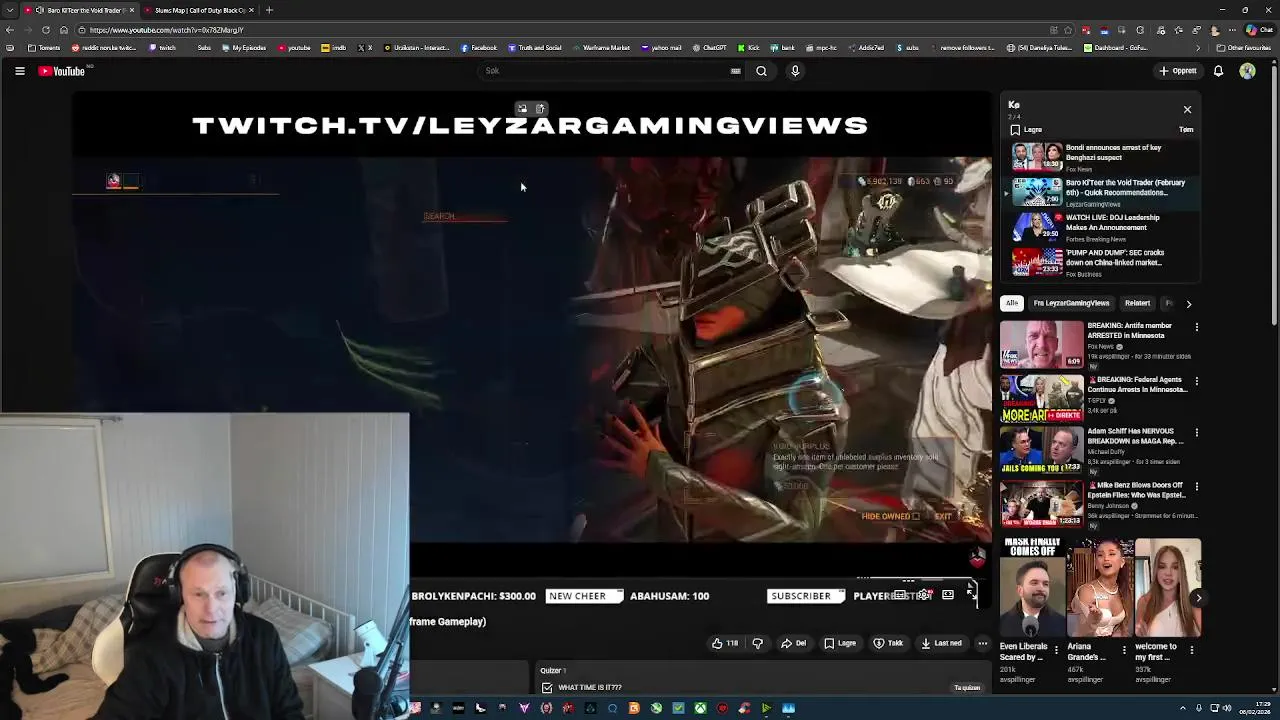Open the ChatGPT bookmark

click(709, 48)
